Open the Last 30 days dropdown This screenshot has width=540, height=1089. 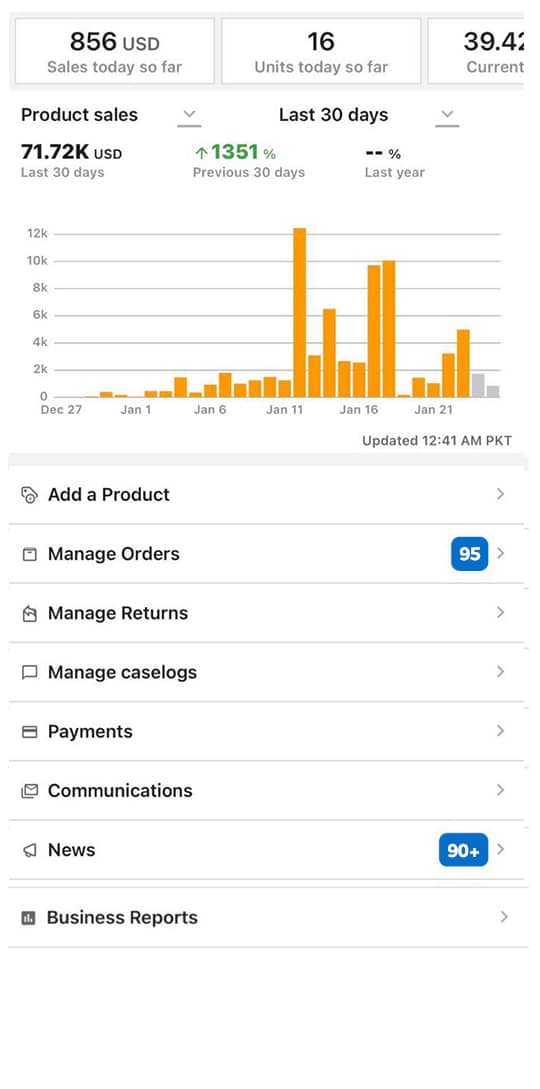(448, 115)
